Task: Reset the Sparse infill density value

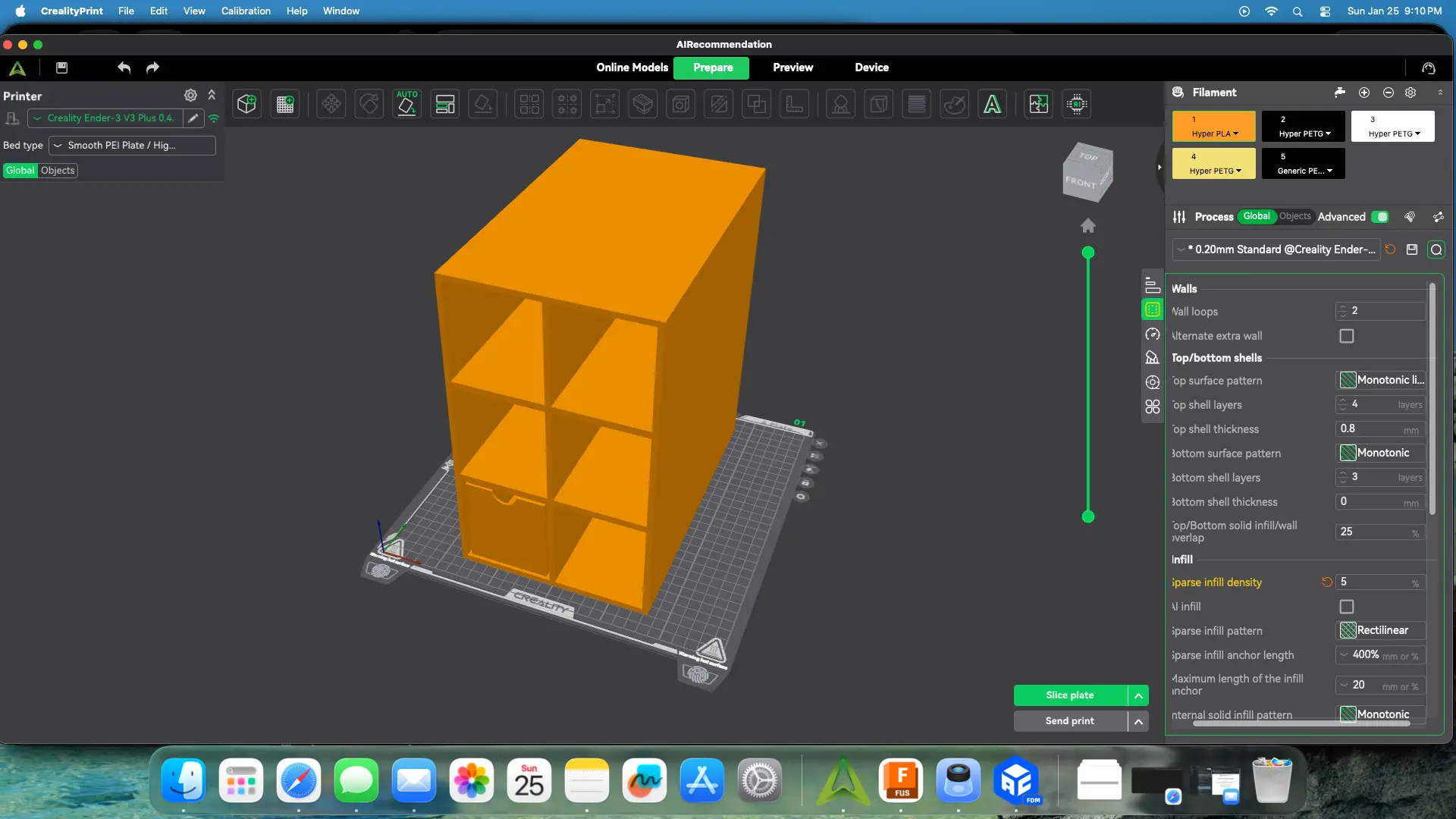Action: (1327, 582)
